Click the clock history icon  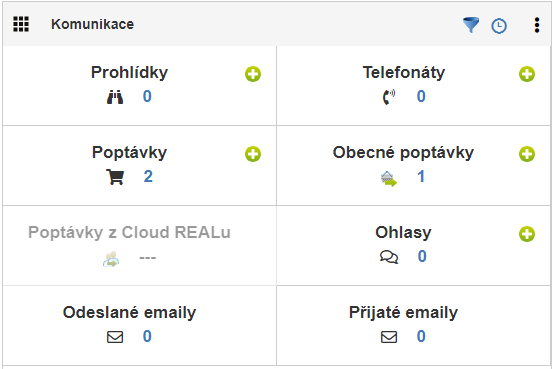point(499,26)
